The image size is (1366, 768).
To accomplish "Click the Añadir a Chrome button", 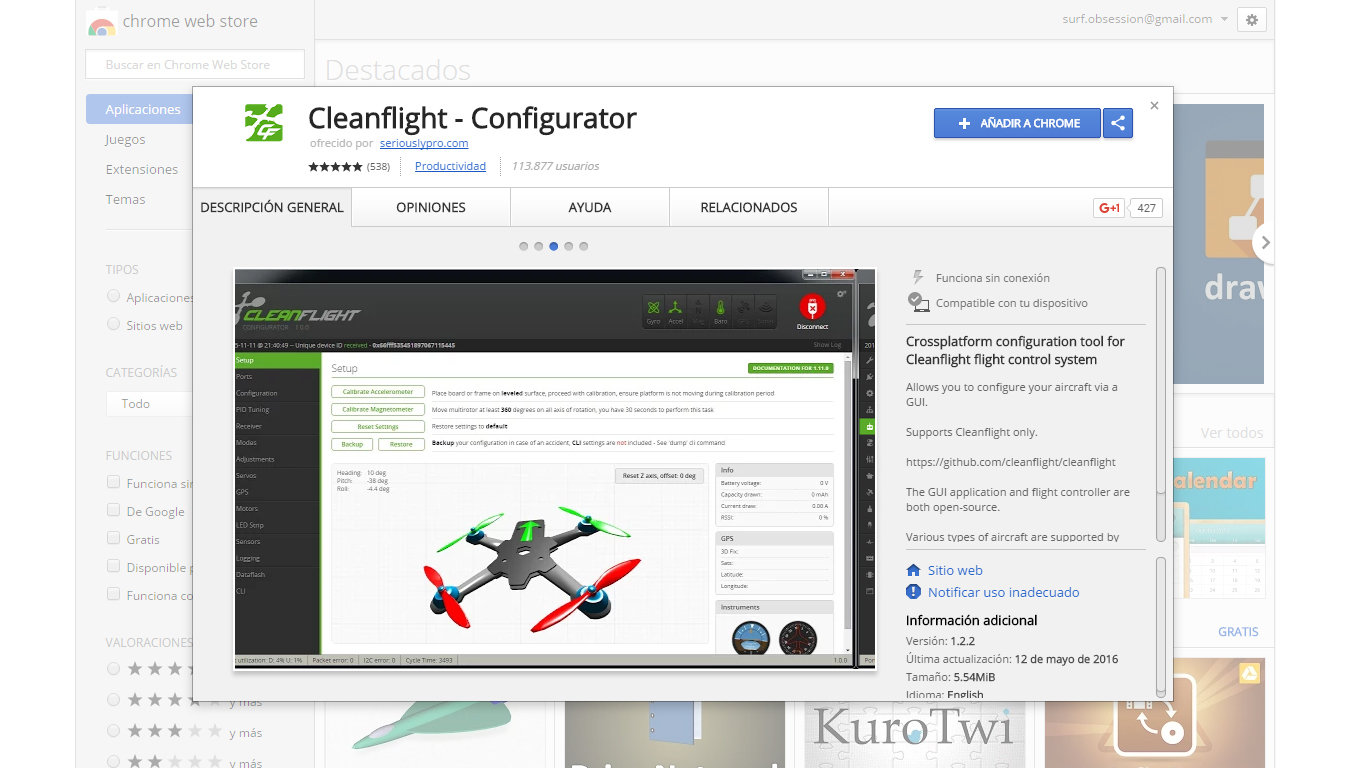I will 1017,123.
